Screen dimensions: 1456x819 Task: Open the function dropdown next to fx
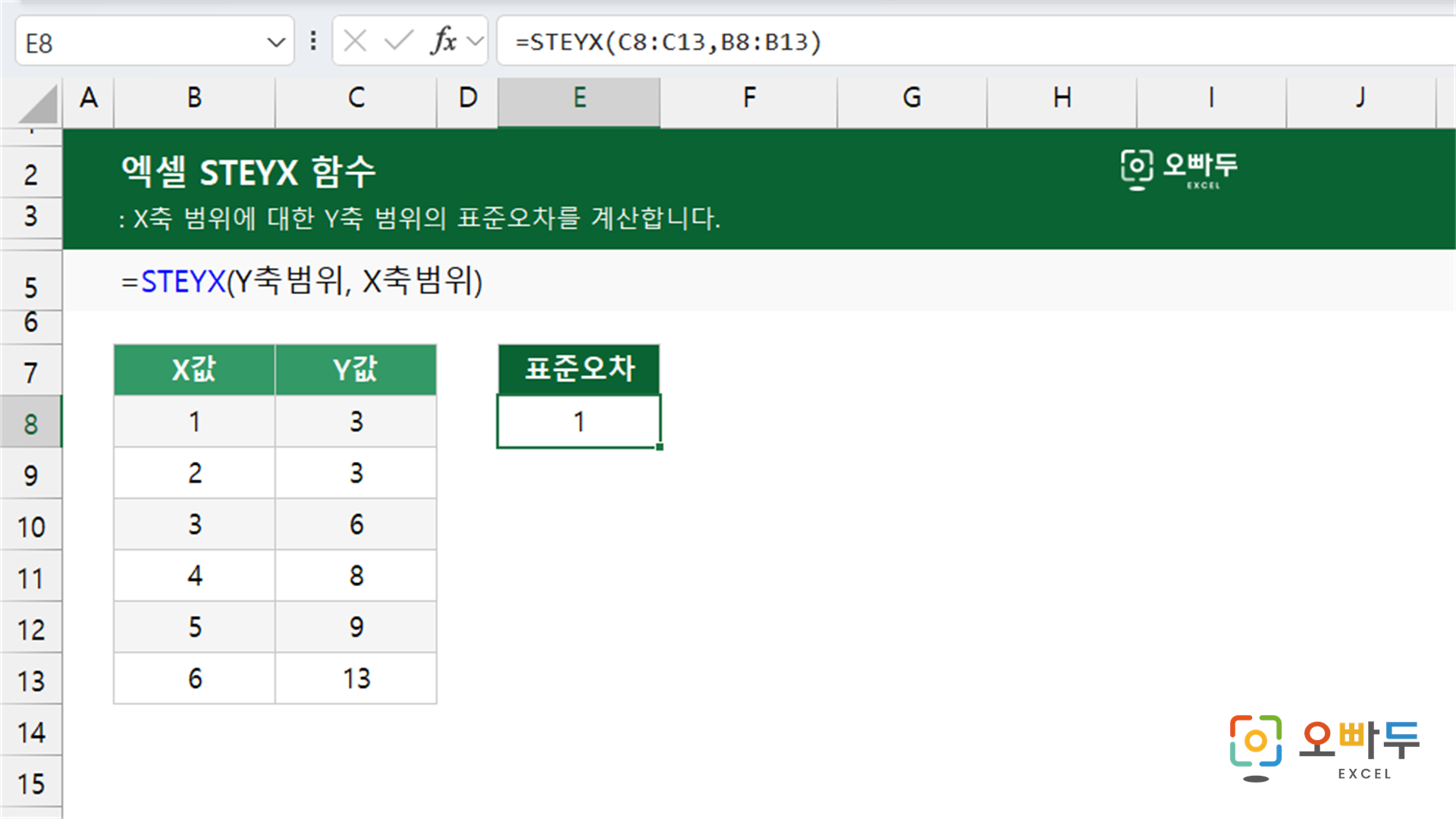pos(475,41)
